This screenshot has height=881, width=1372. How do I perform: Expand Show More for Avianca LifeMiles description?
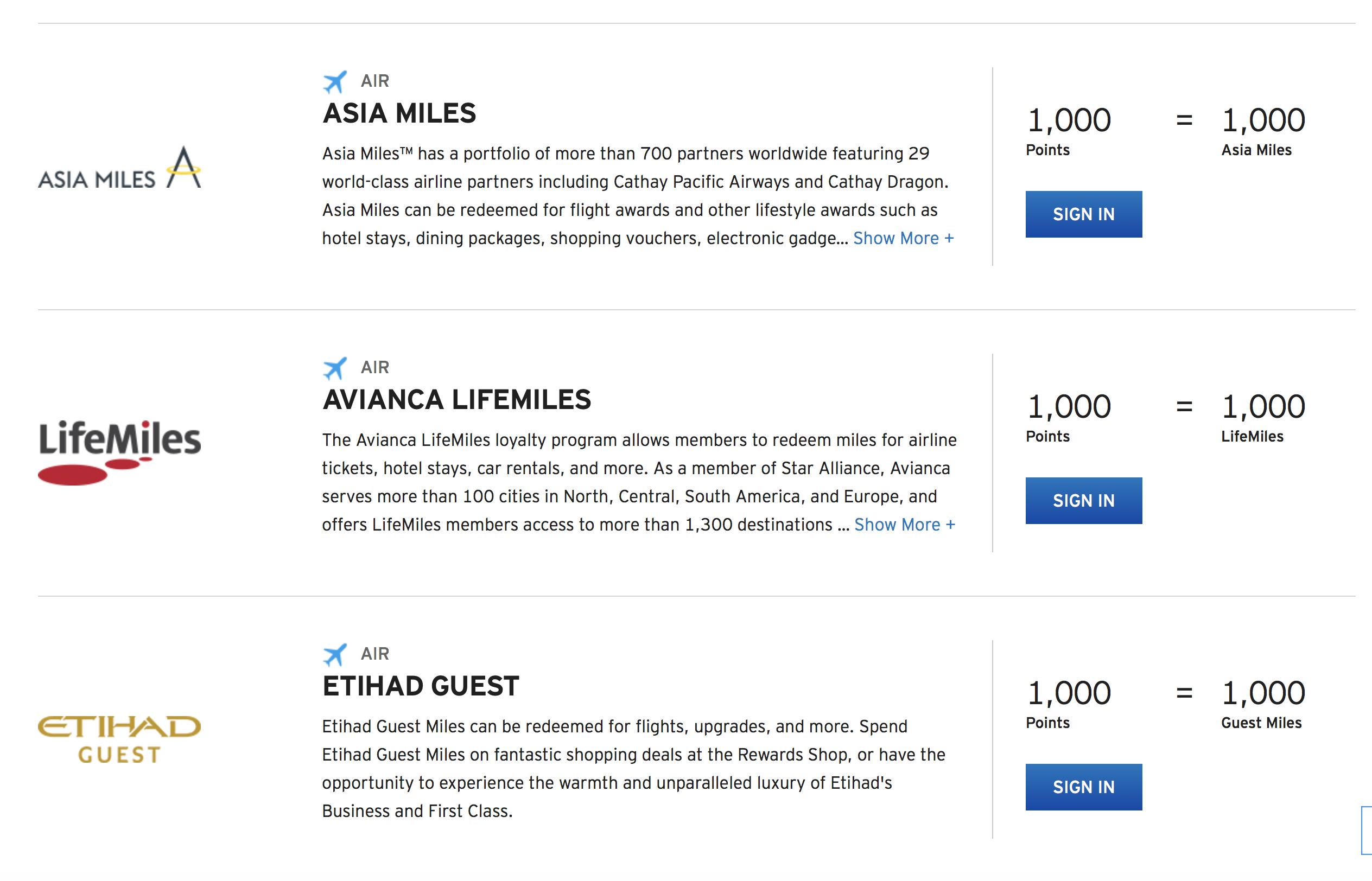point(905,525)
